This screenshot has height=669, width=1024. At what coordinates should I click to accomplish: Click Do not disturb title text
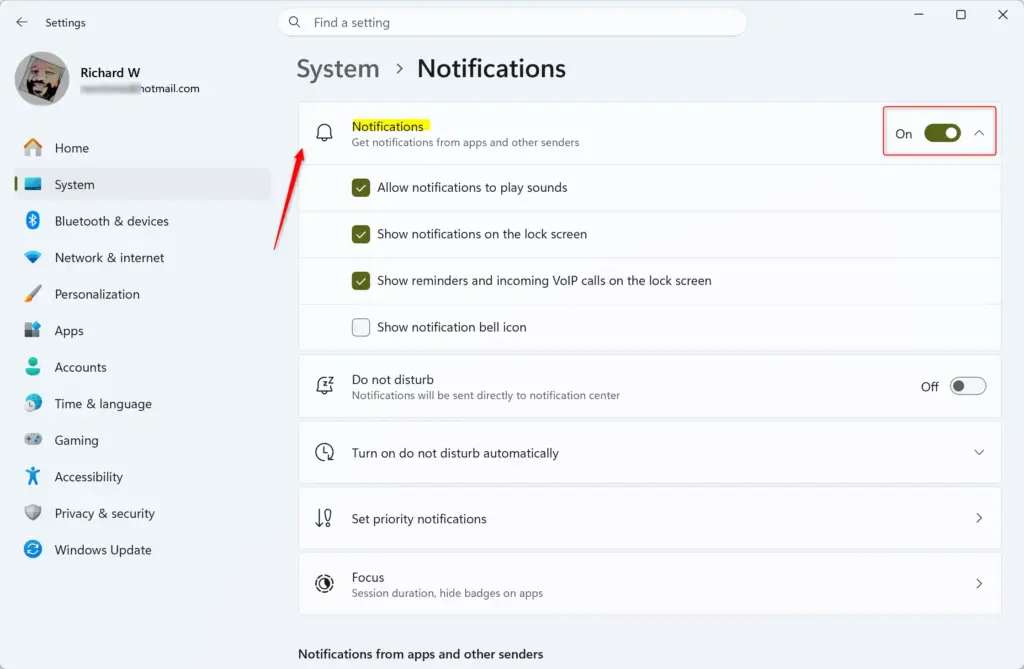pyautogui.click(x=392, y=380)
